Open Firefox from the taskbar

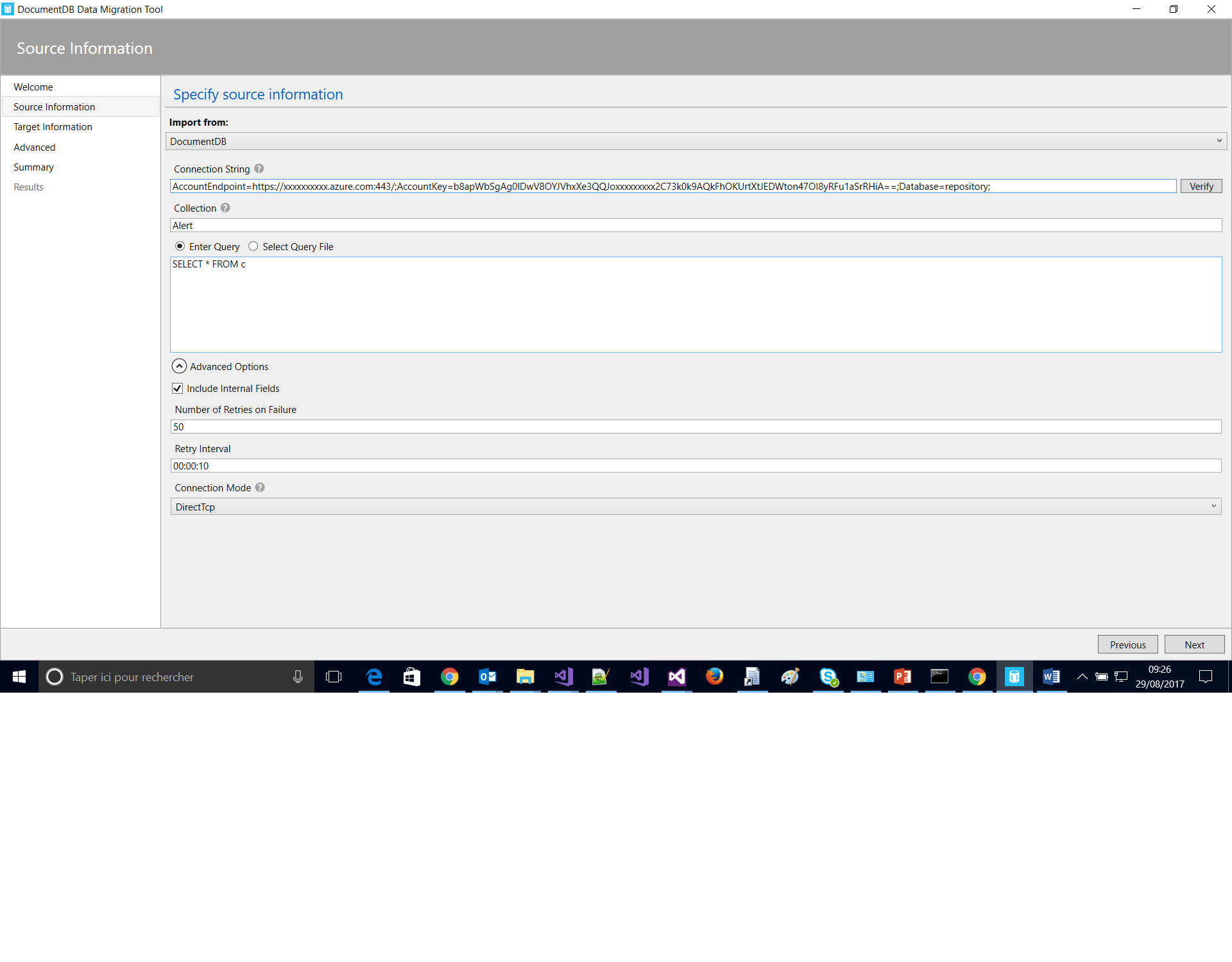[x=714, y=677]
